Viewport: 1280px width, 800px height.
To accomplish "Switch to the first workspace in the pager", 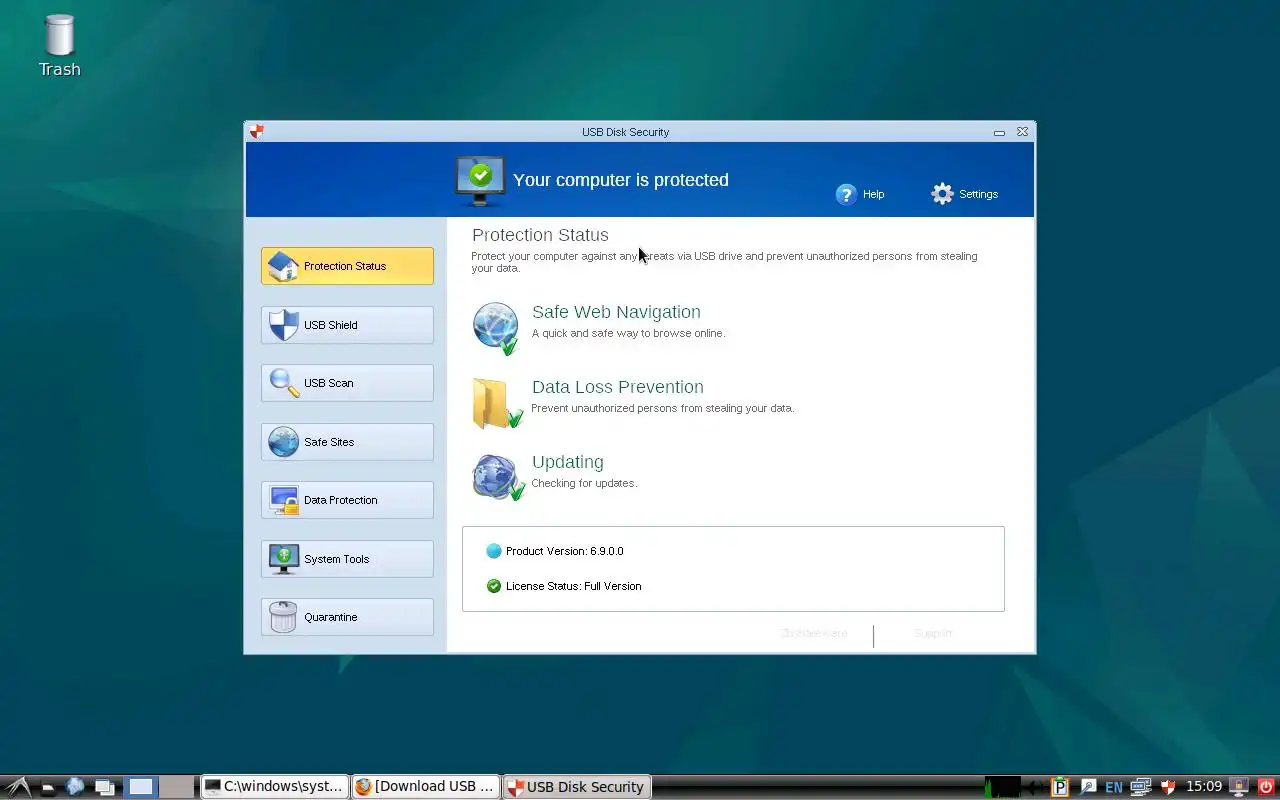I will (141, 787).
